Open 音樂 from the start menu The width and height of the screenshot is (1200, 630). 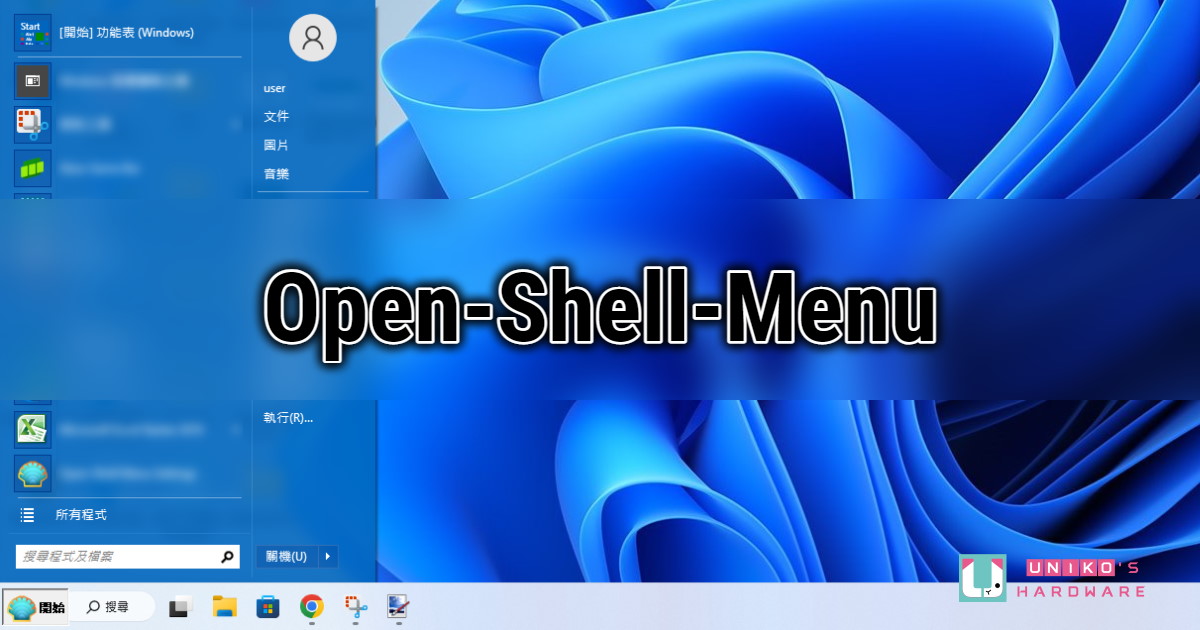[x=276, y=173]
